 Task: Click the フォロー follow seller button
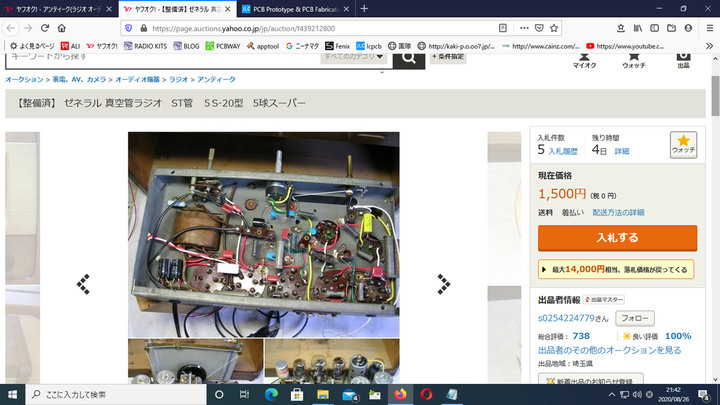coord(634,318)
